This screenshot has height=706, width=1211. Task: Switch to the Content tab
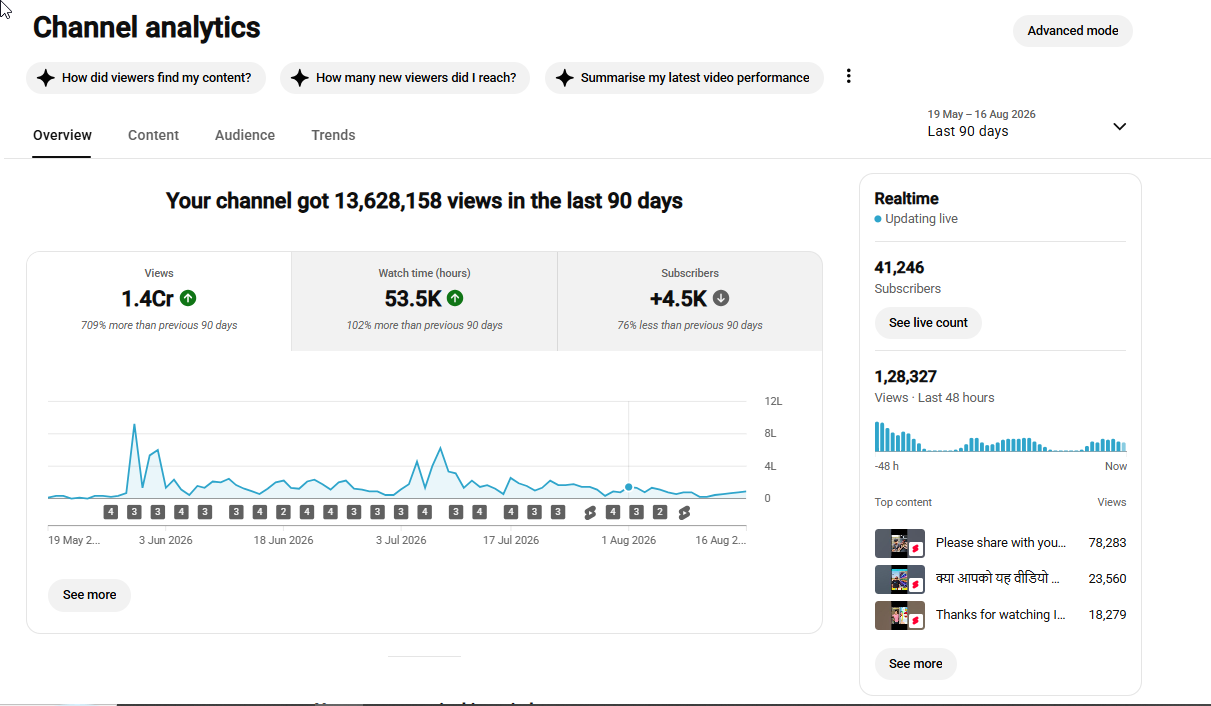pyautogui.click(x=153, y=135)
